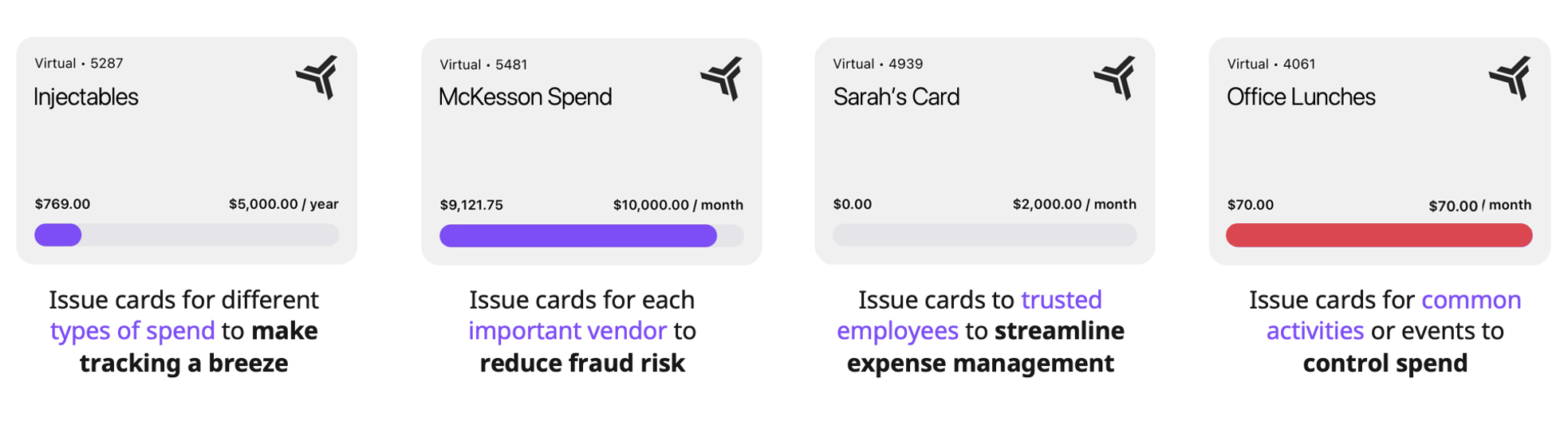Open the Injectables card title

[x=86, y=96]
